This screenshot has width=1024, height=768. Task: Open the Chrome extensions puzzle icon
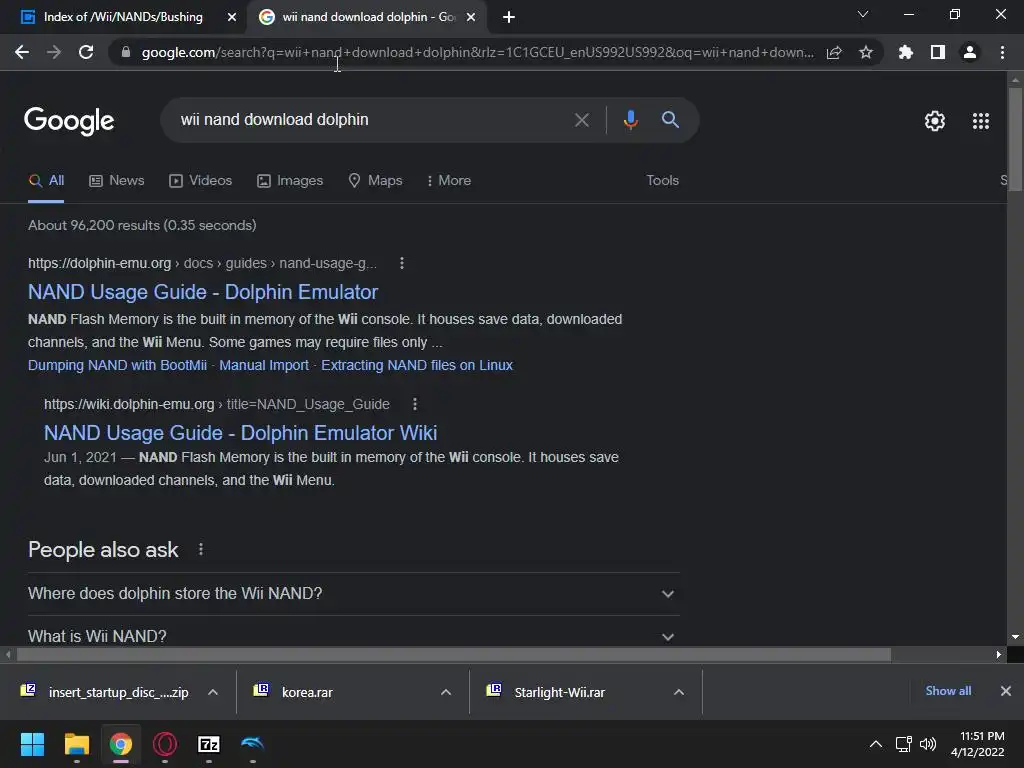coord(905,52)
